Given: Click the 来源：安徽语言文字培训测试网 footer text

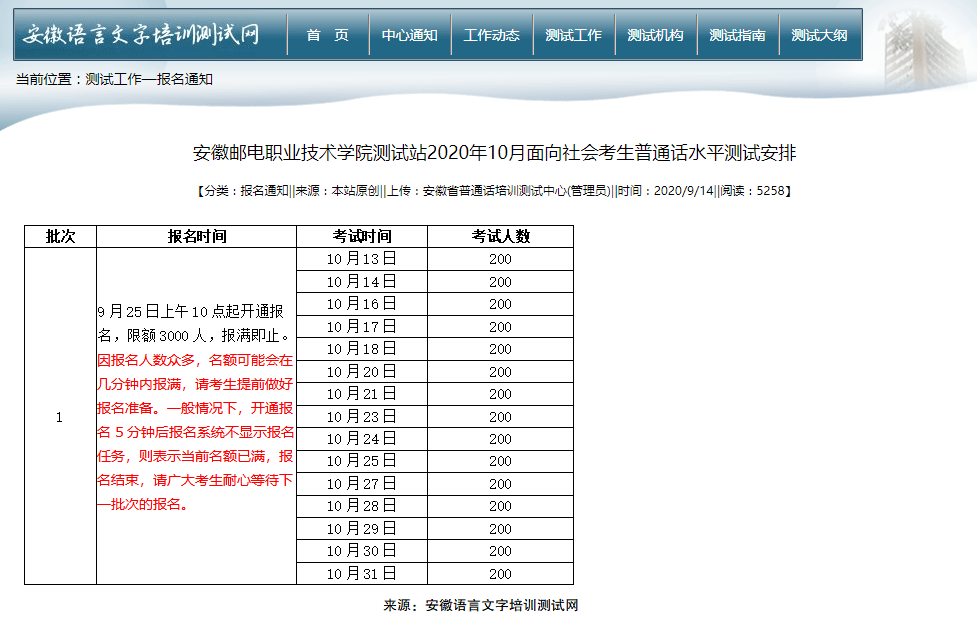Looking at the screenshot, I should coord(480,605).
